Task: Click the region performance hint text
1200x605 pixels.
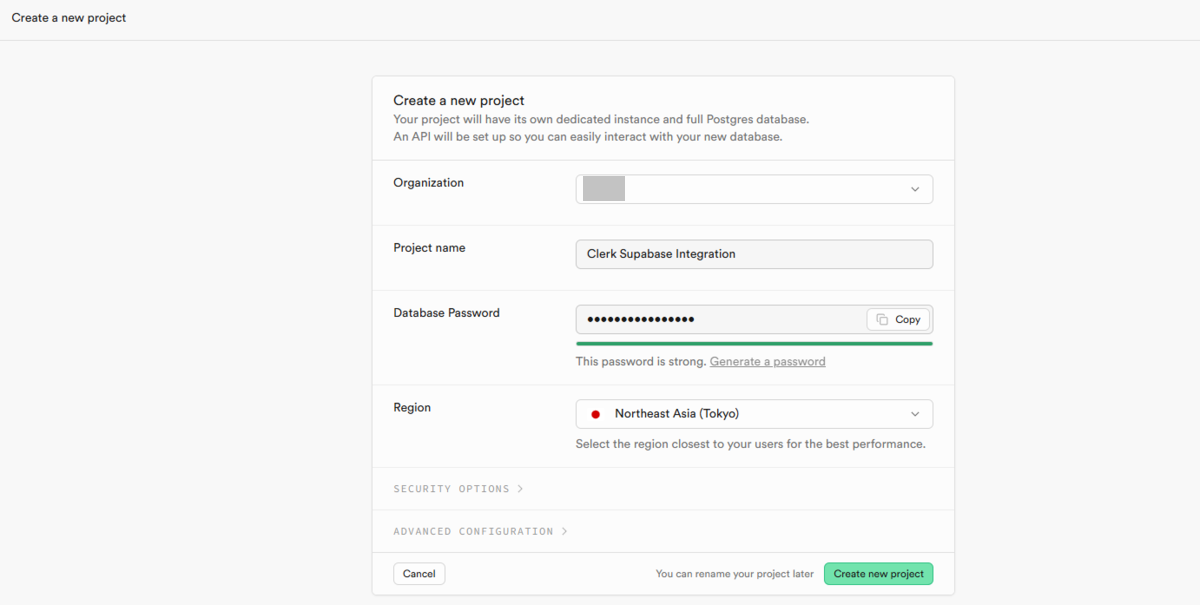Action: (750, 444)
